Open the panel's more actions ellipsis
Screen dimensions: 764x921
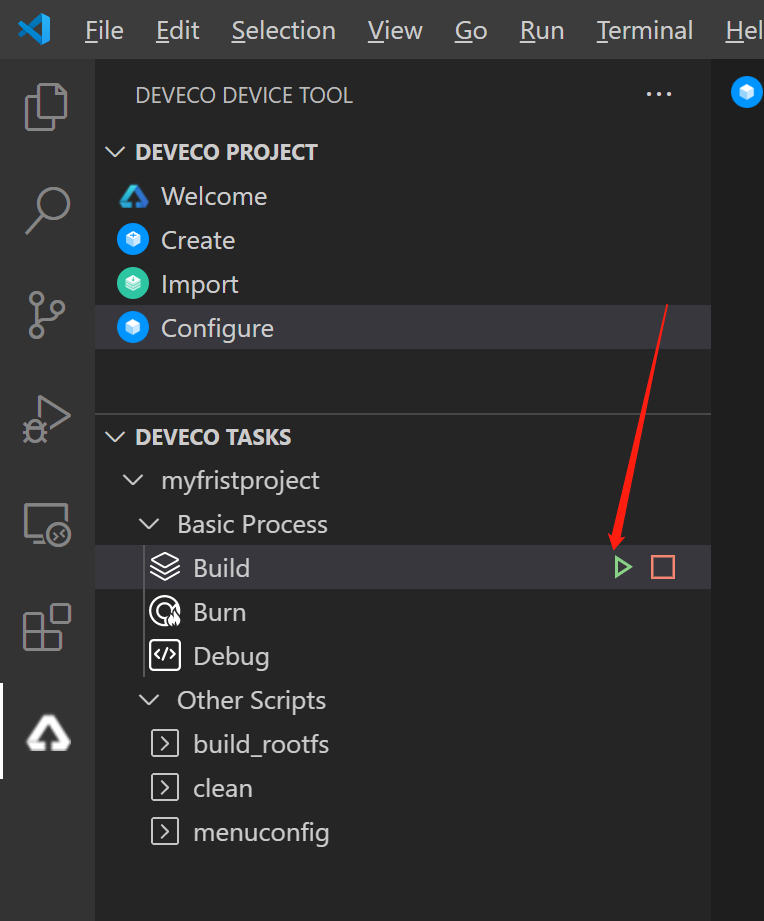pos(659,95)
